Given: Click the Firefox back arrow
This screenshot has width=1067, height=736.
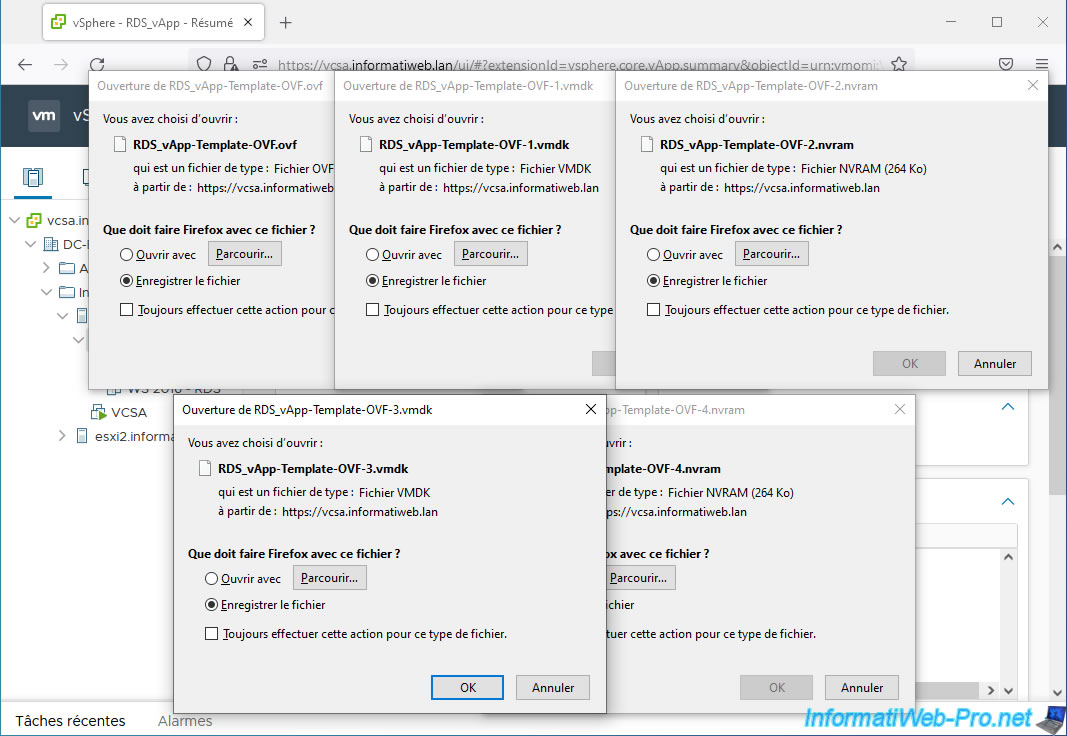Looking at the screenshot, I should pos(25,65).
